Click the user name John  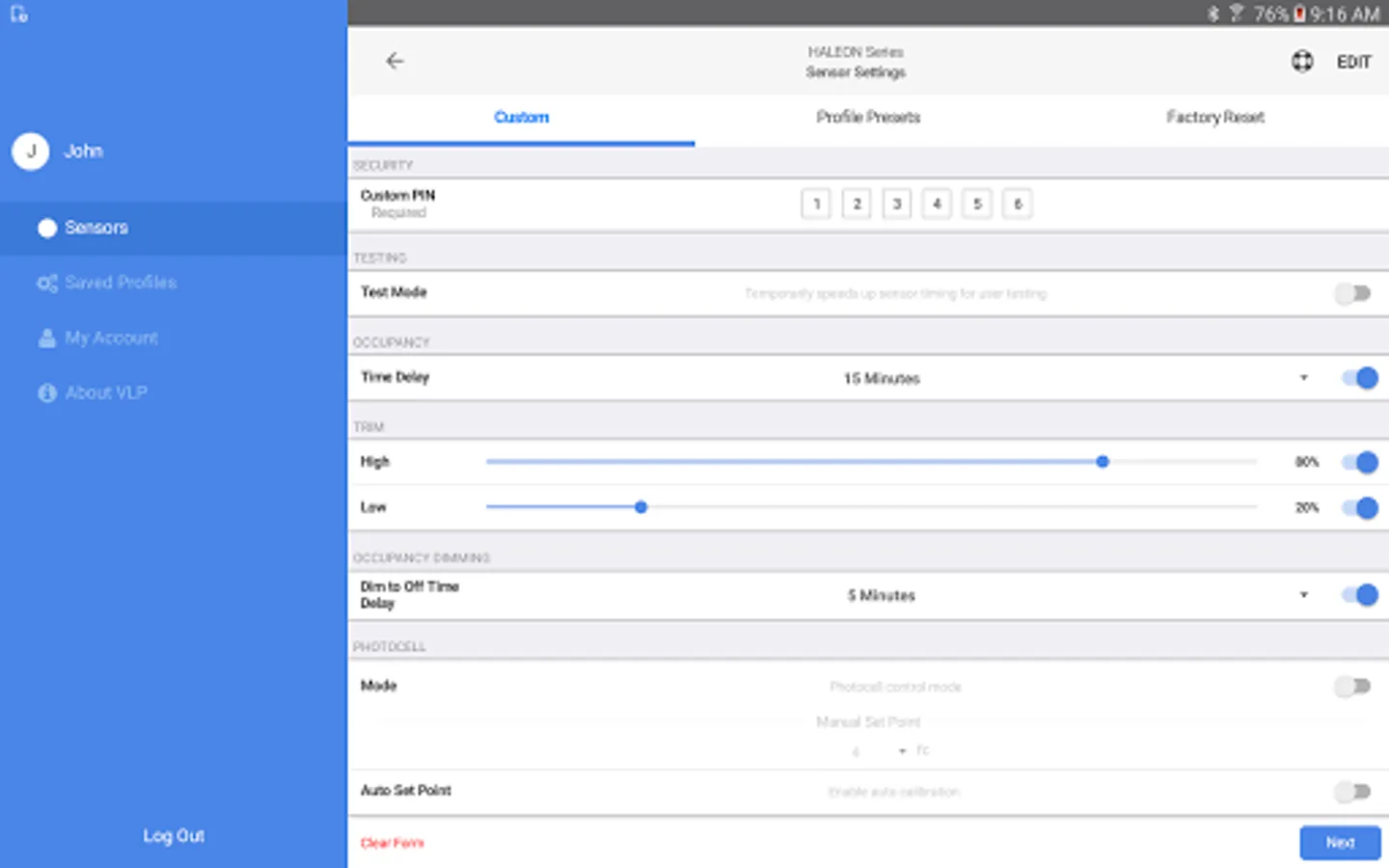click(83, 151)
